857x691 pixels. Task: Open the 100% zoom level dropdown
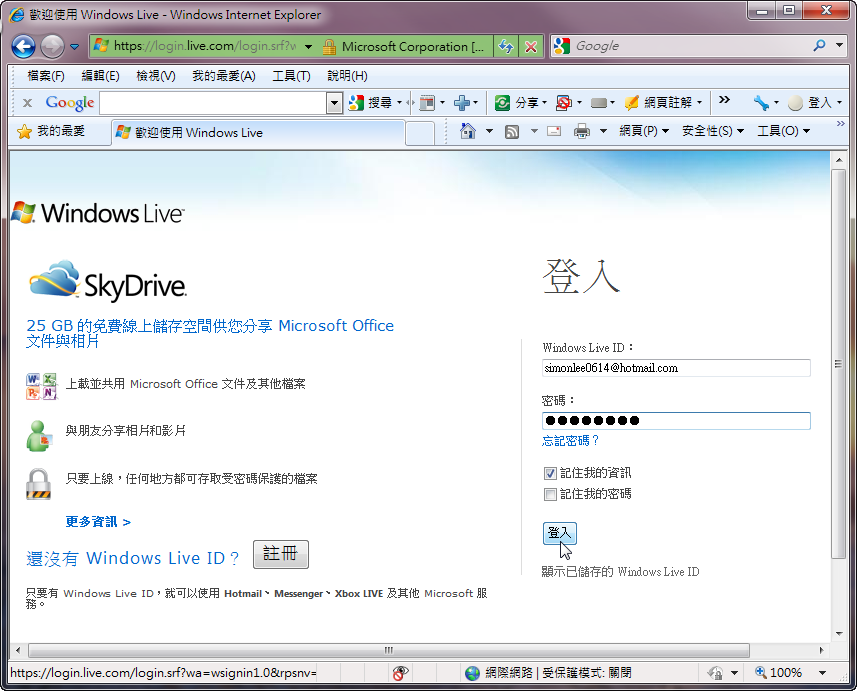point(822,673)
